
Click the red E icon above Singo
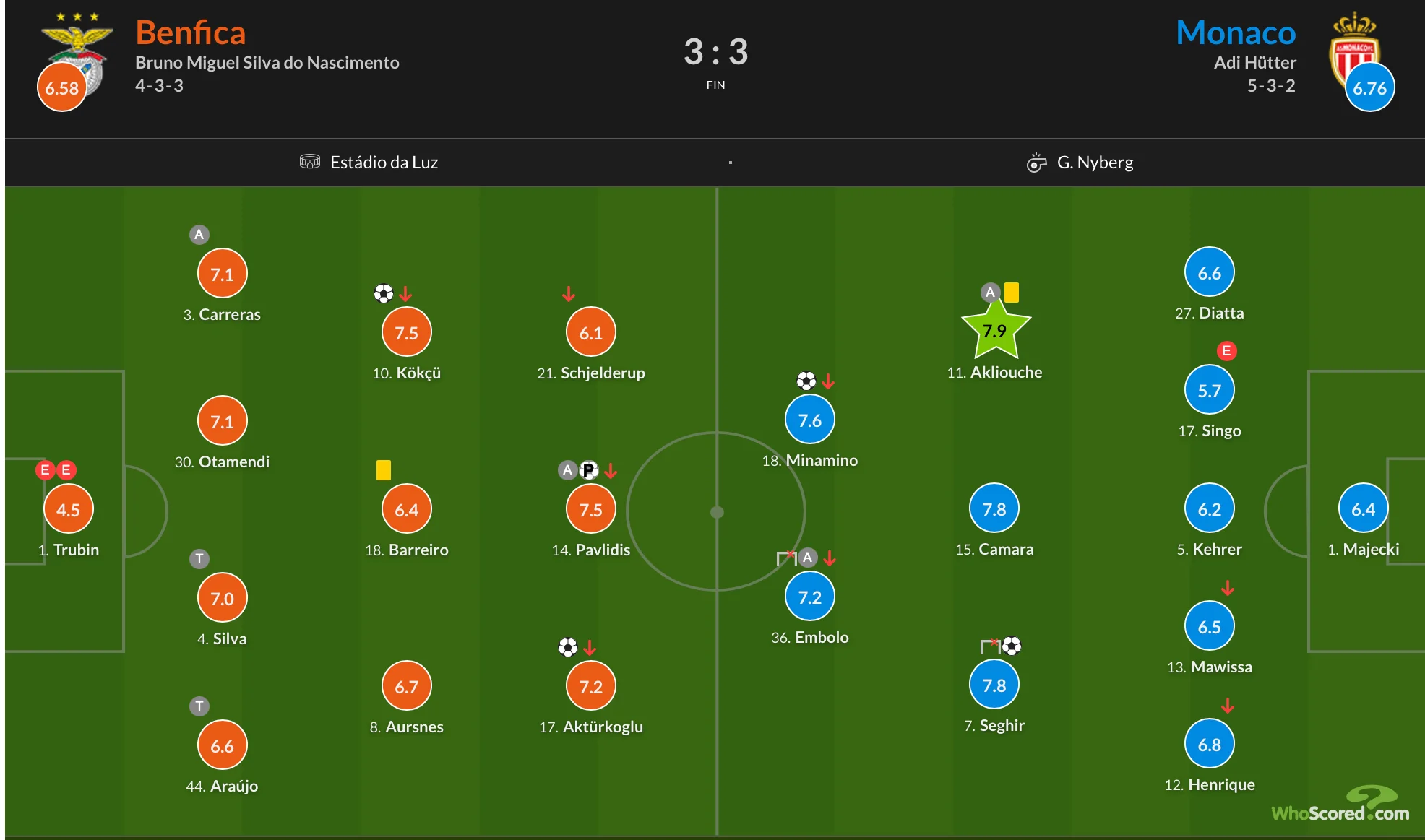pyautogui.click(x=1226, y=351)
